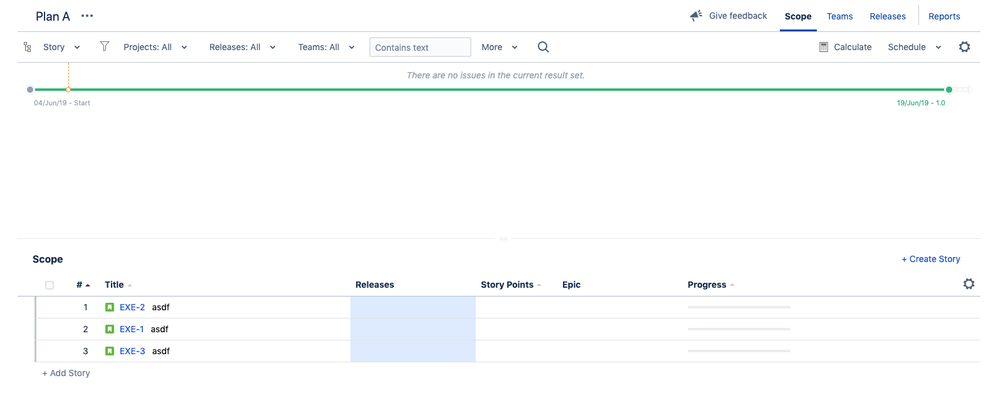The width and height of the screenshot is (998, 420).
Task: Open the Releases: All filter dropdown
Action: (x=242, y=47)
